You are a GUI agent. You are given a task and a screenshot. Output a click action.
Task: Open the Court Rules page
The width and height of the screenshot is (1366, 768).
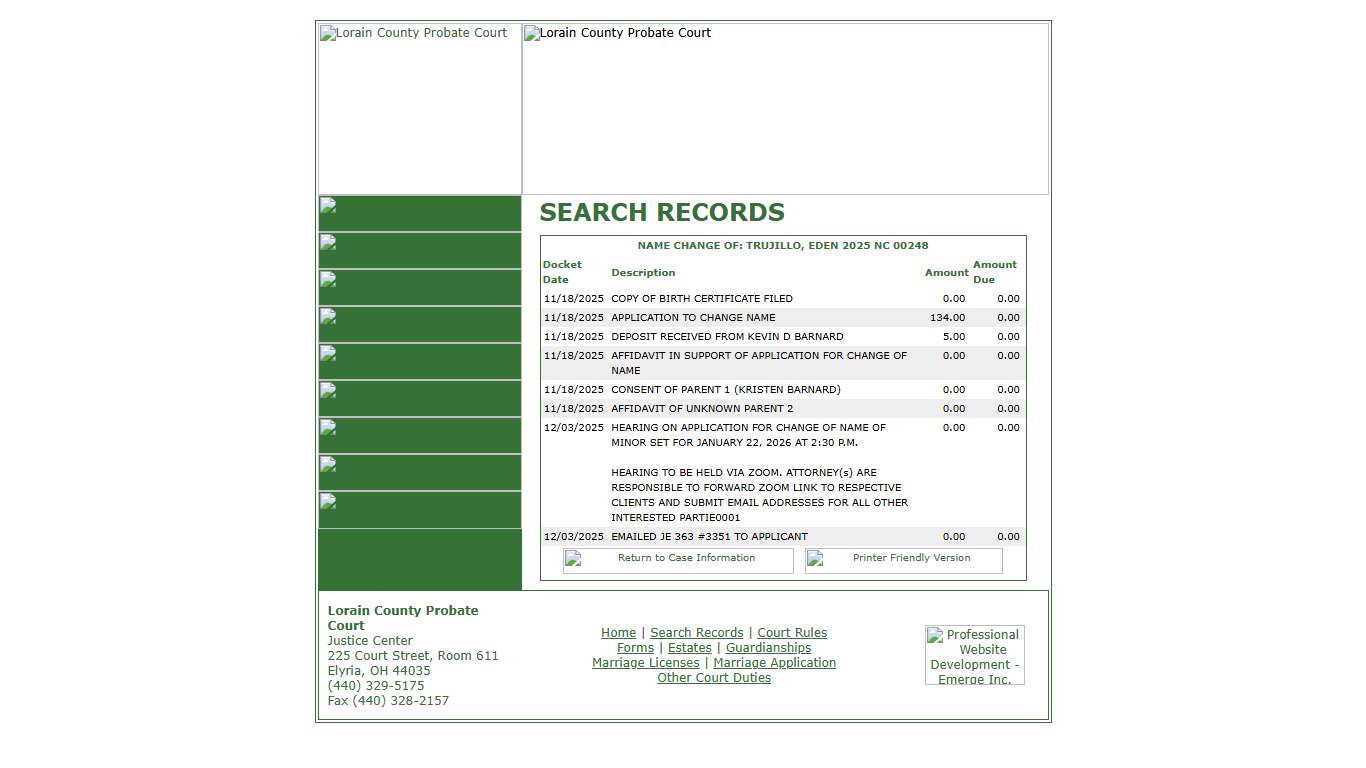(x=792, y=632)
